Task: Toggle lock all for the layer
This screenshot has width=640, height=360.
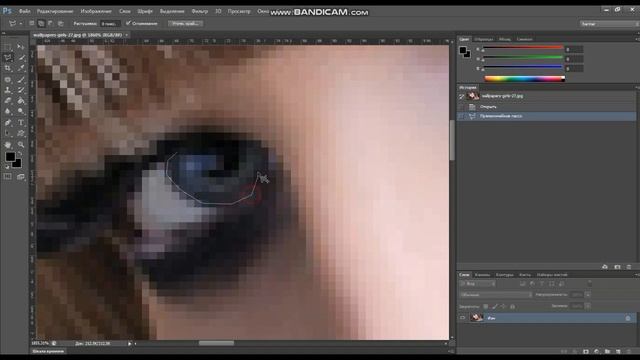Action: [x=513, y=306]
